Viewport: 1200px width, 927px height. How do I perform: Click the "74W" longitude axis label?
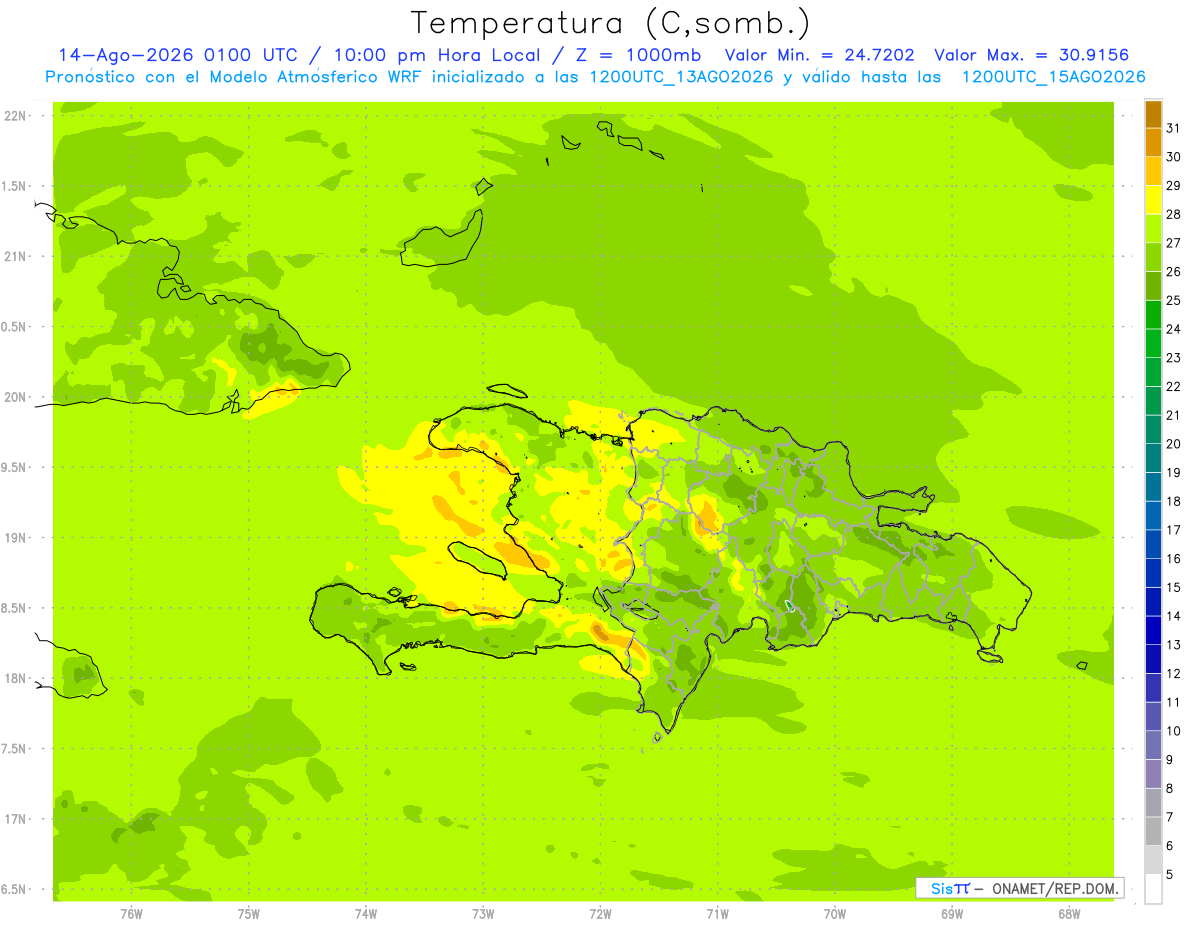[x=366, y=913]
